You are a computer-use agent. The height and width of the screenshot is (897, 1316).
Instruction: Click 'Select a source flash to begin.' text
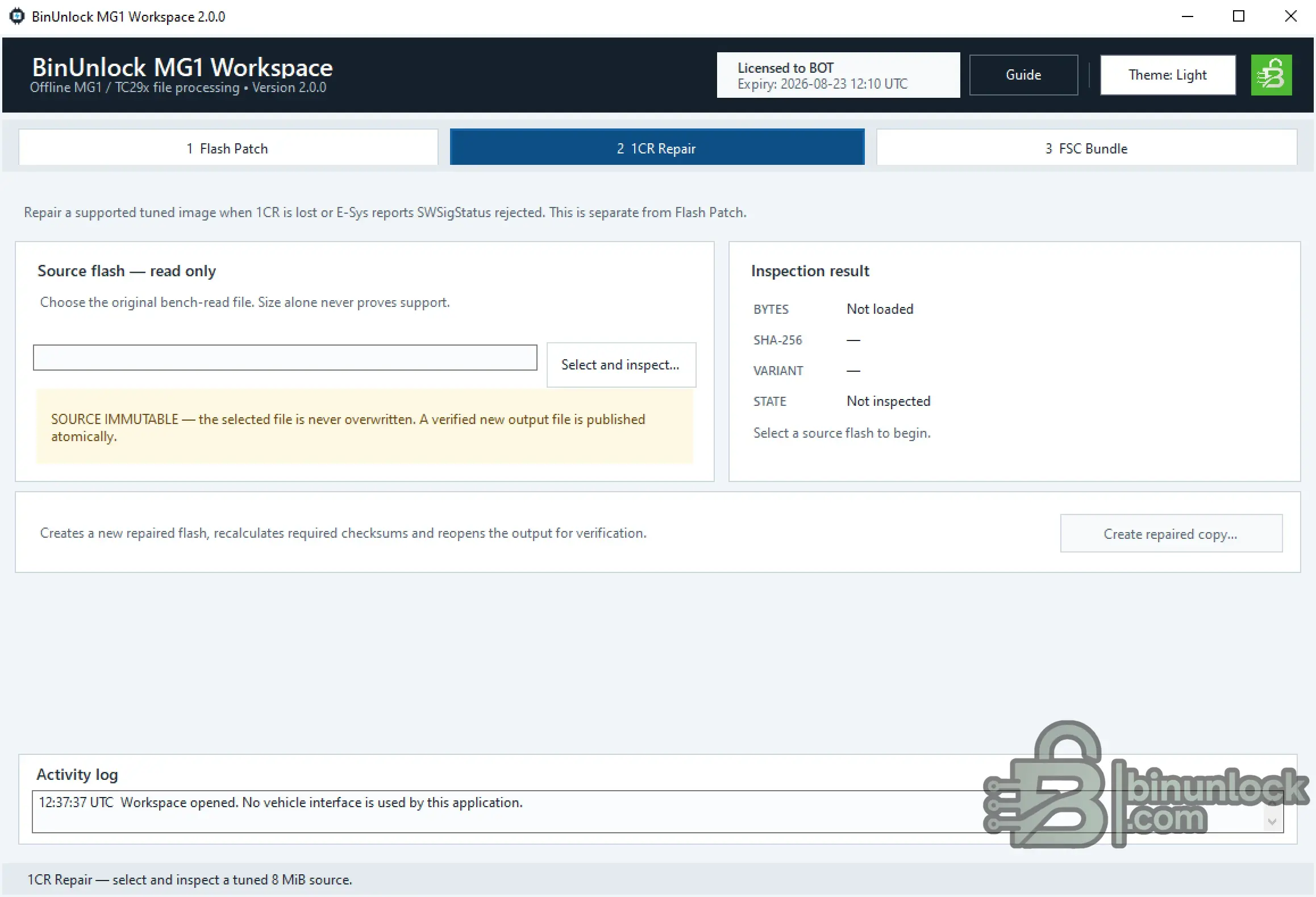pos(842,433)
